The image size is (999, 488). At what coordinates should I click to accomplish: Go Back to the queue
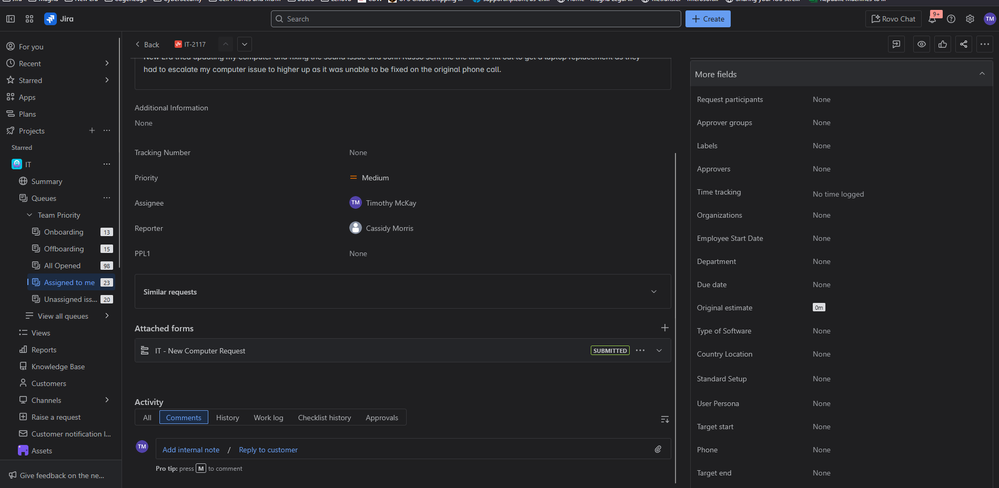point(147,45)
